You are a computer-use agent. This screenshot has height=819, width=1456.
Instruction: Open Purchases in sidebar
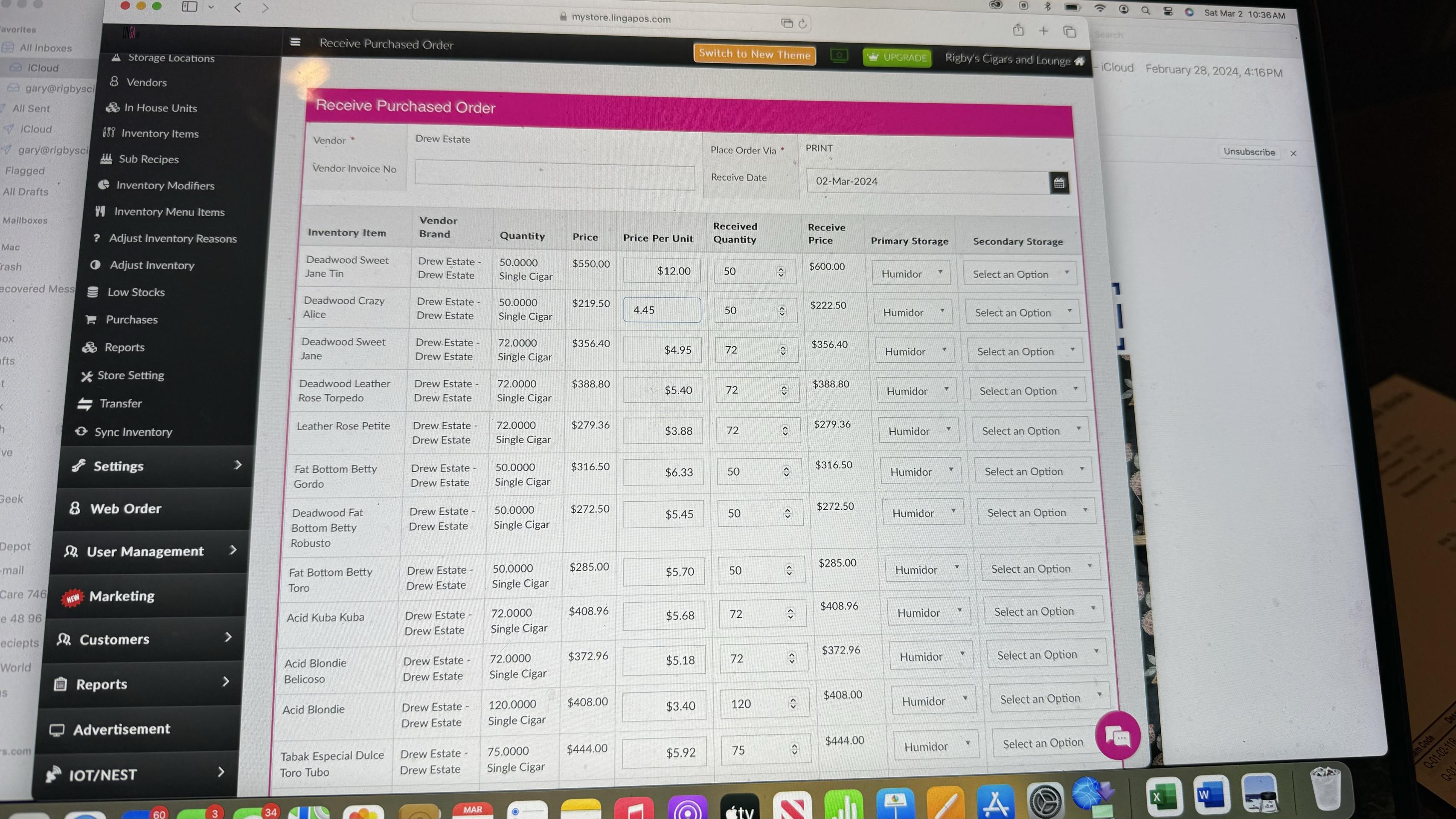(x=131, y=319)
